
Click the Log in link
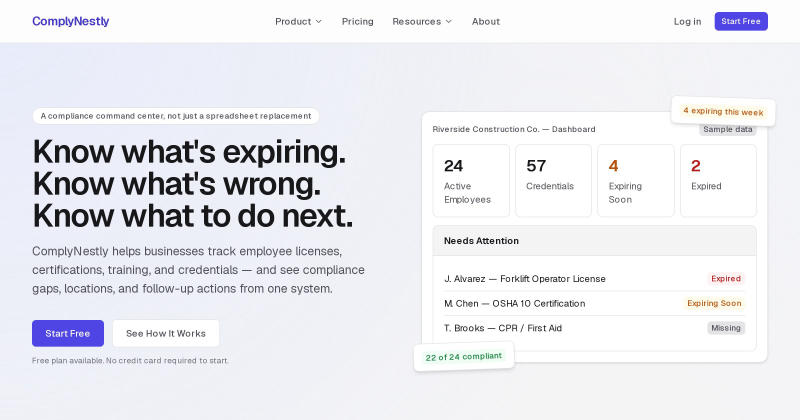[687, 21]
